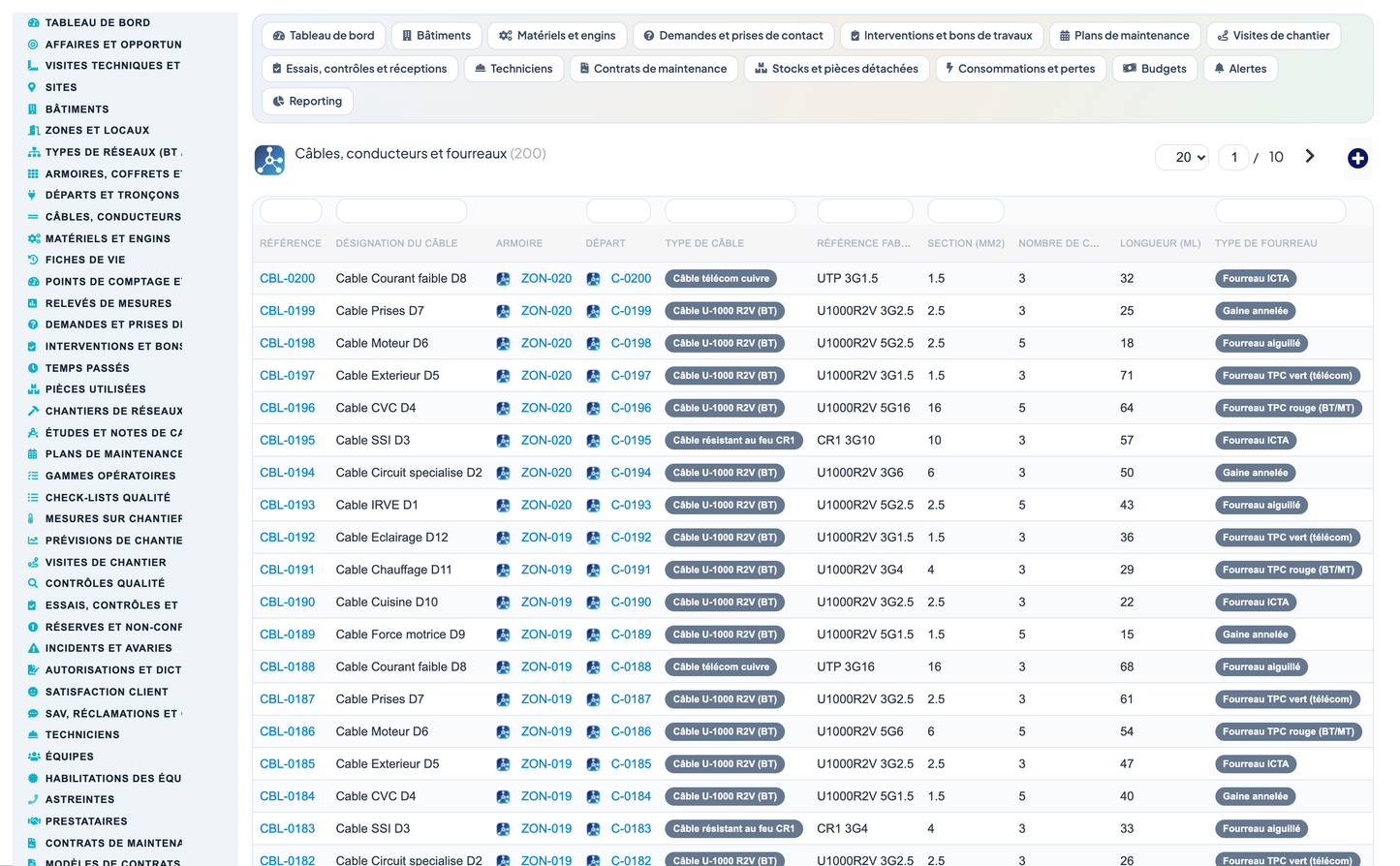Click the armoire icon in row CBL-0200
The image size is (1400, 866).
(503, 279)
